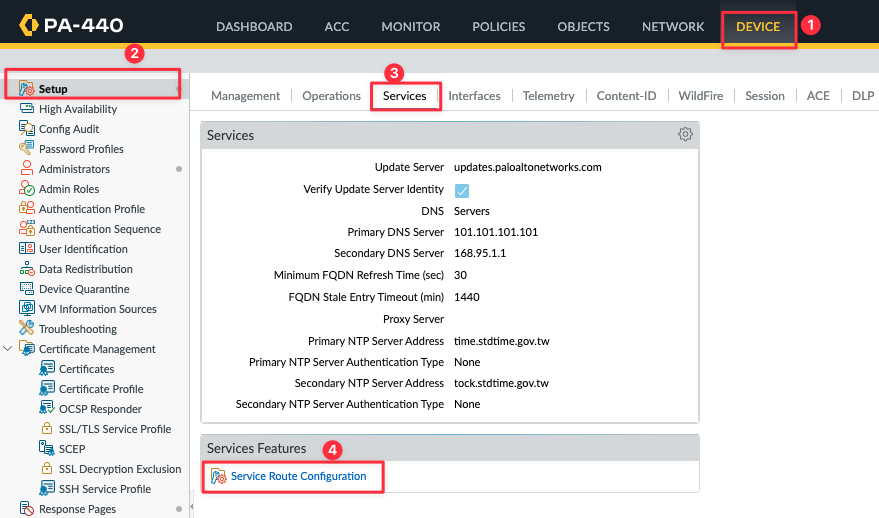
Task: Click the update server value updates.paloaltonetworks.com
Action: pos(528,167)
